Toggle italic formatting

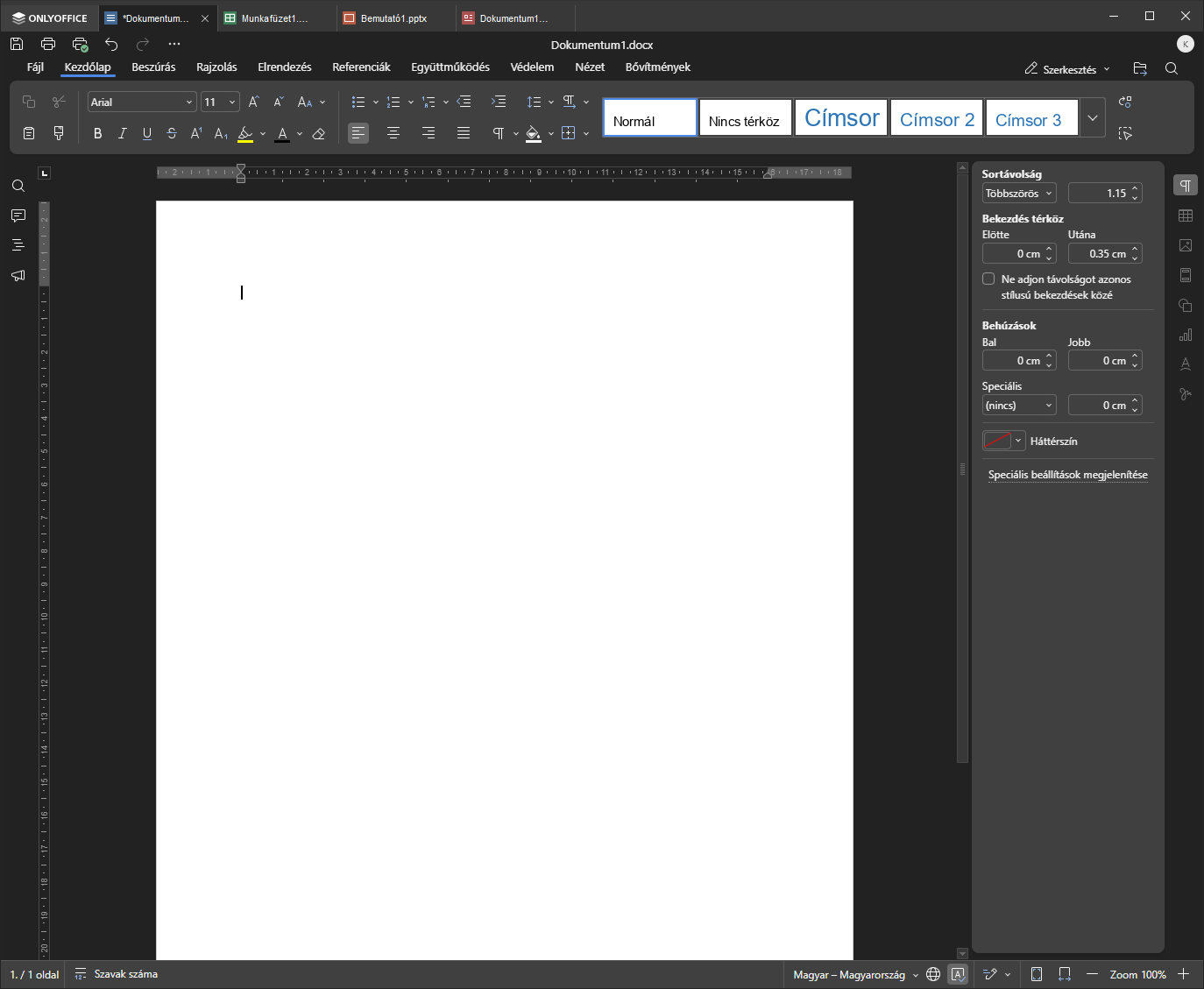123,133
